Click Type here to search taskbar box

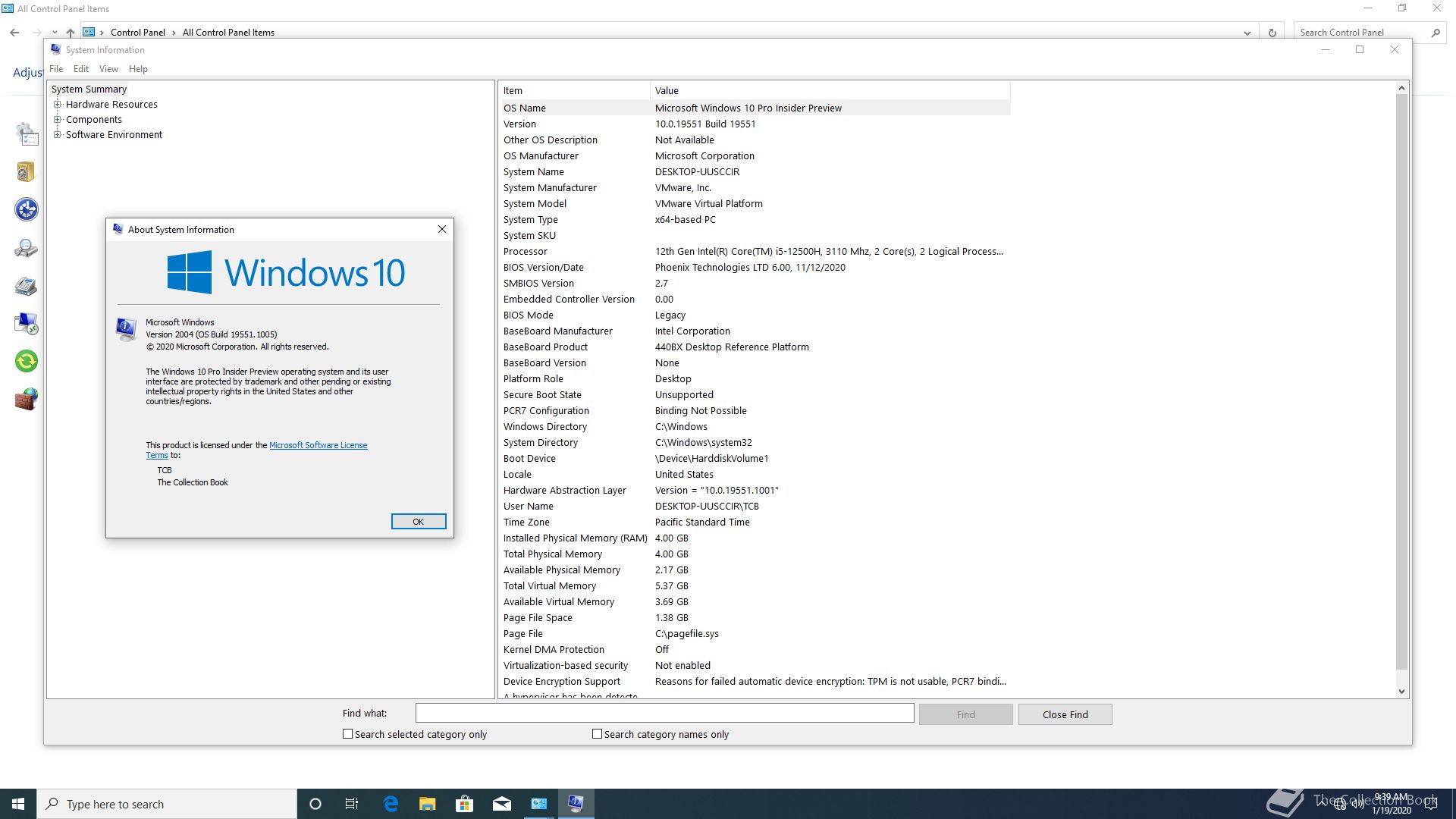pos(167,804)
